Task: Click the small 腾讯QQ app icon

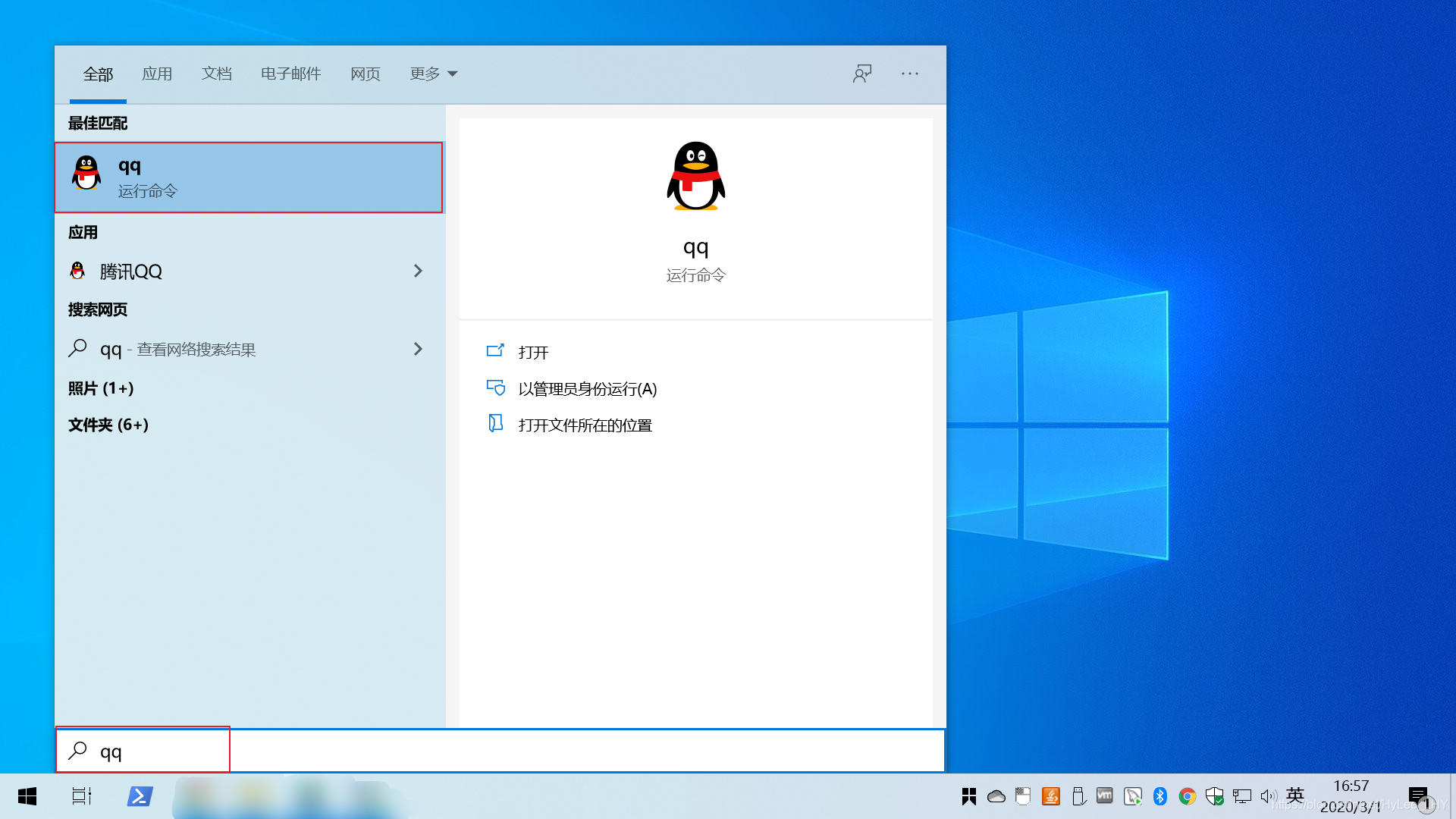Action: [x=77, y=271]
